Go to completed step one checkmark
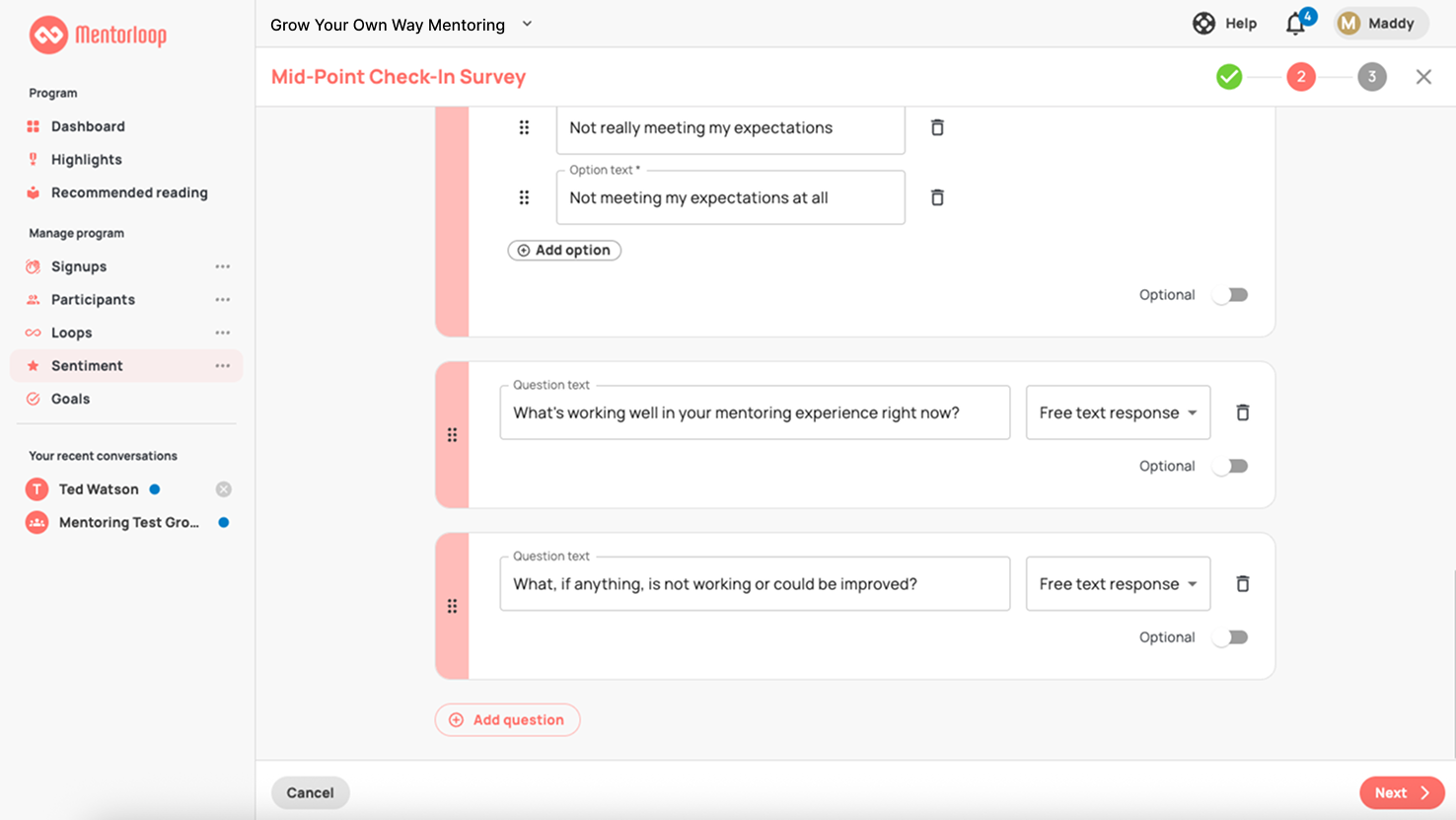1456x820 pixels. (1229, 77)
